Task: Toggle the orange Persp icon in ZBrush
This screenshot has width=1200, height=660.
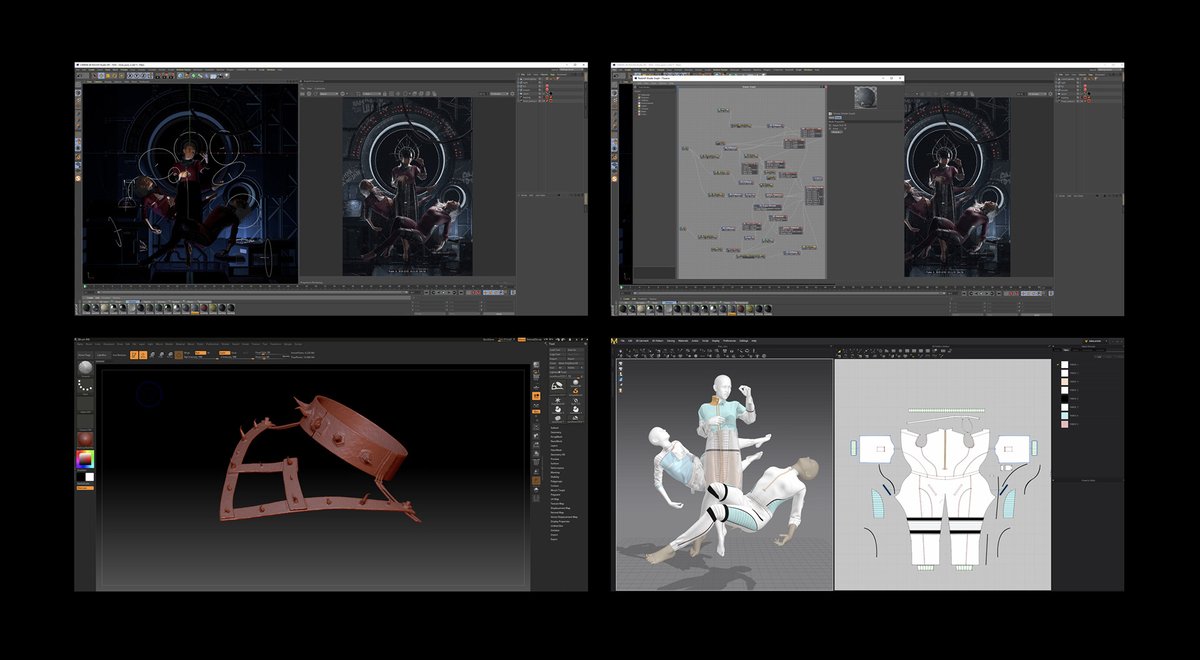Action: (536, 396)
